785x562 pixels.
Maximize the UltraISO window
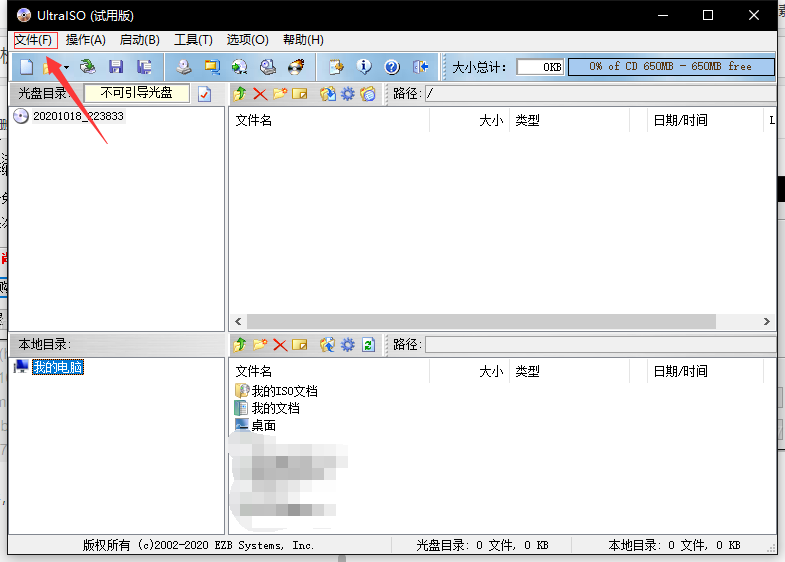coord(708,16)
